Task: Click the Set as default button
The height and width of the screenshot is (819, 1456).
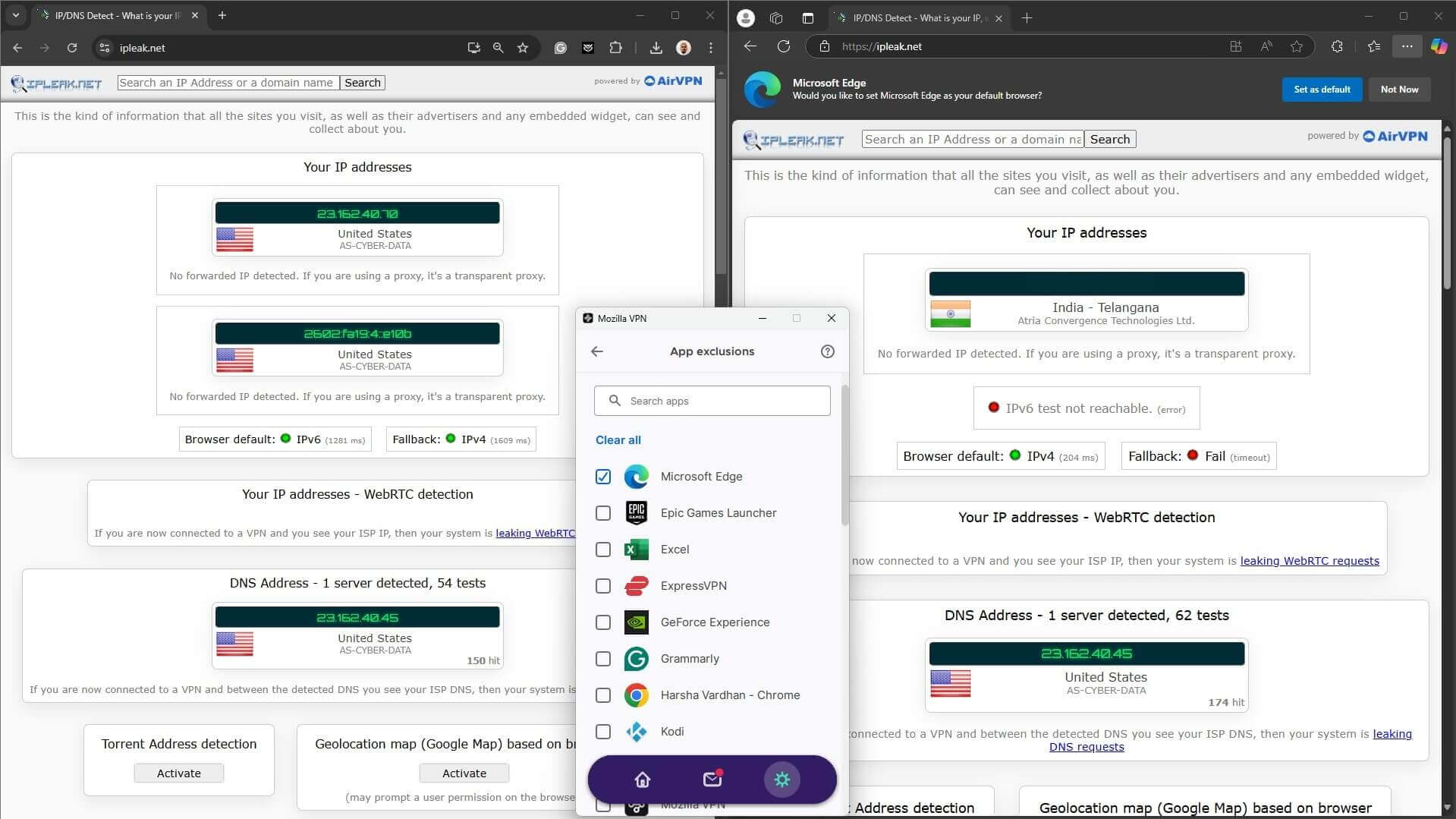Action: tap(1321, 89)
